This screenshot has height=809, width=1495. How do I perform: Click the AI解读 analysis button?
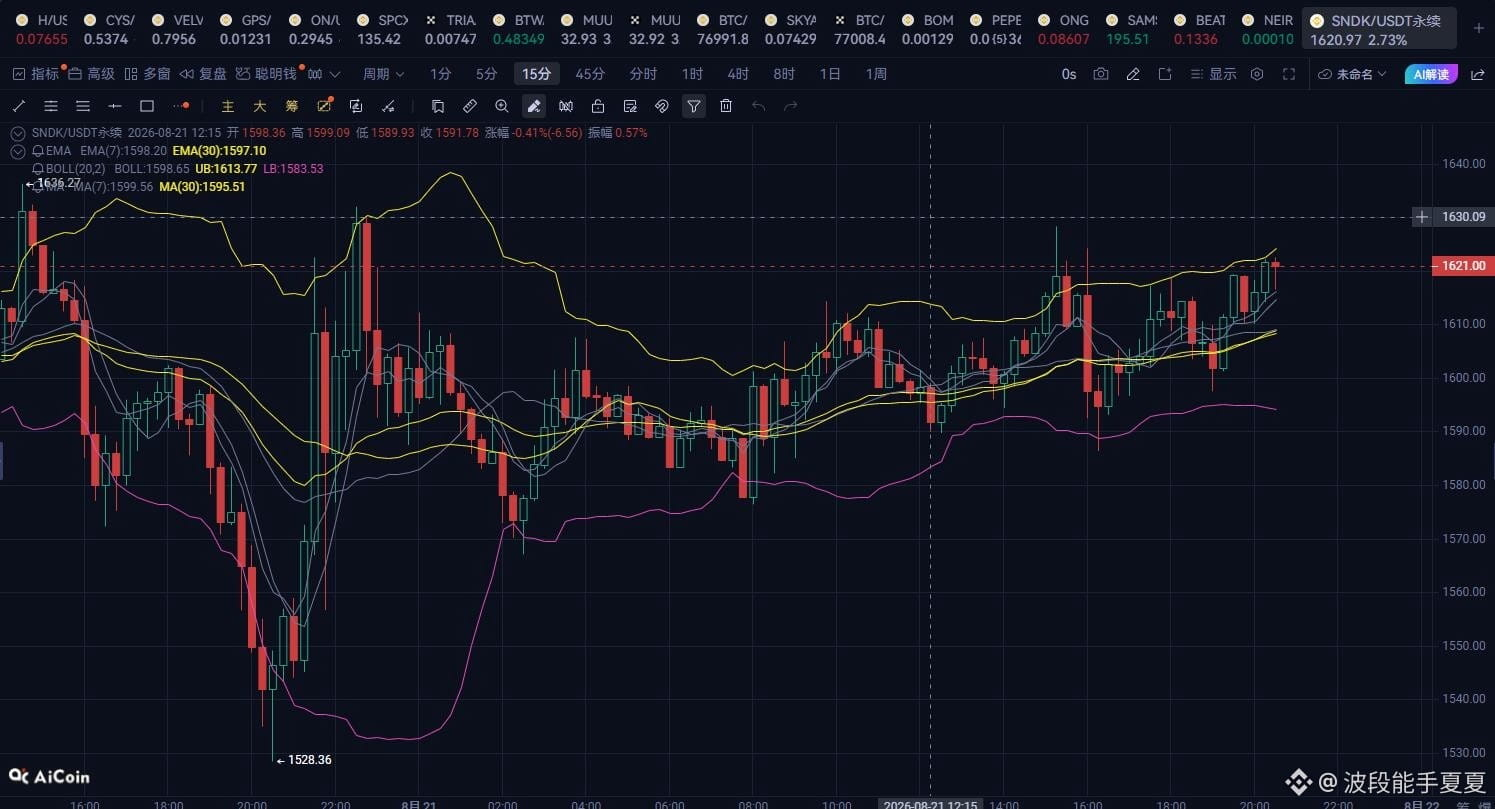tap(1431, 74)
